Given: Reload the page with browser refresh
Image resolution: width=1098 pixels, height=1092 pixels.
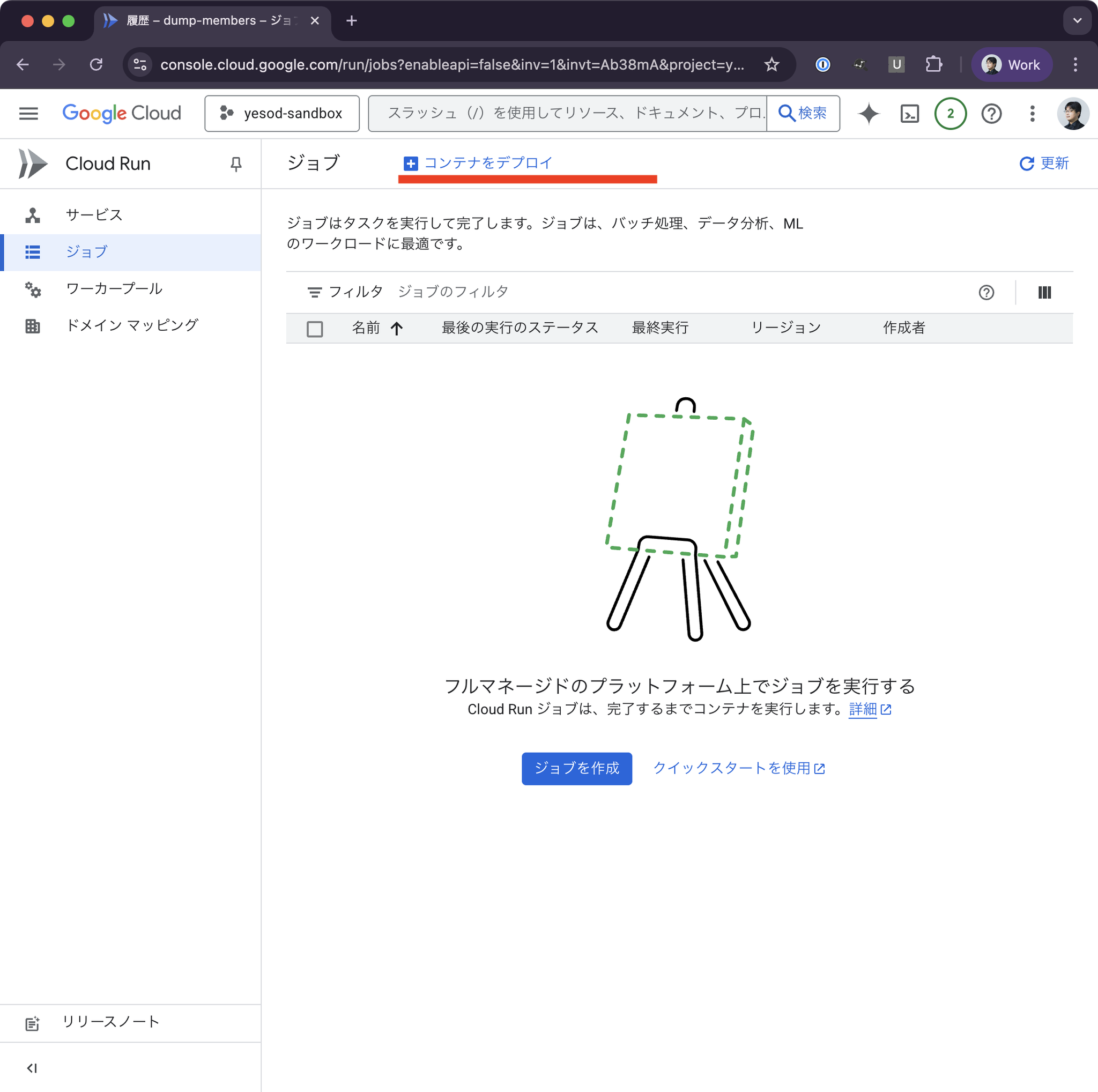Looking at the screenshot, I should coord(96,65).
